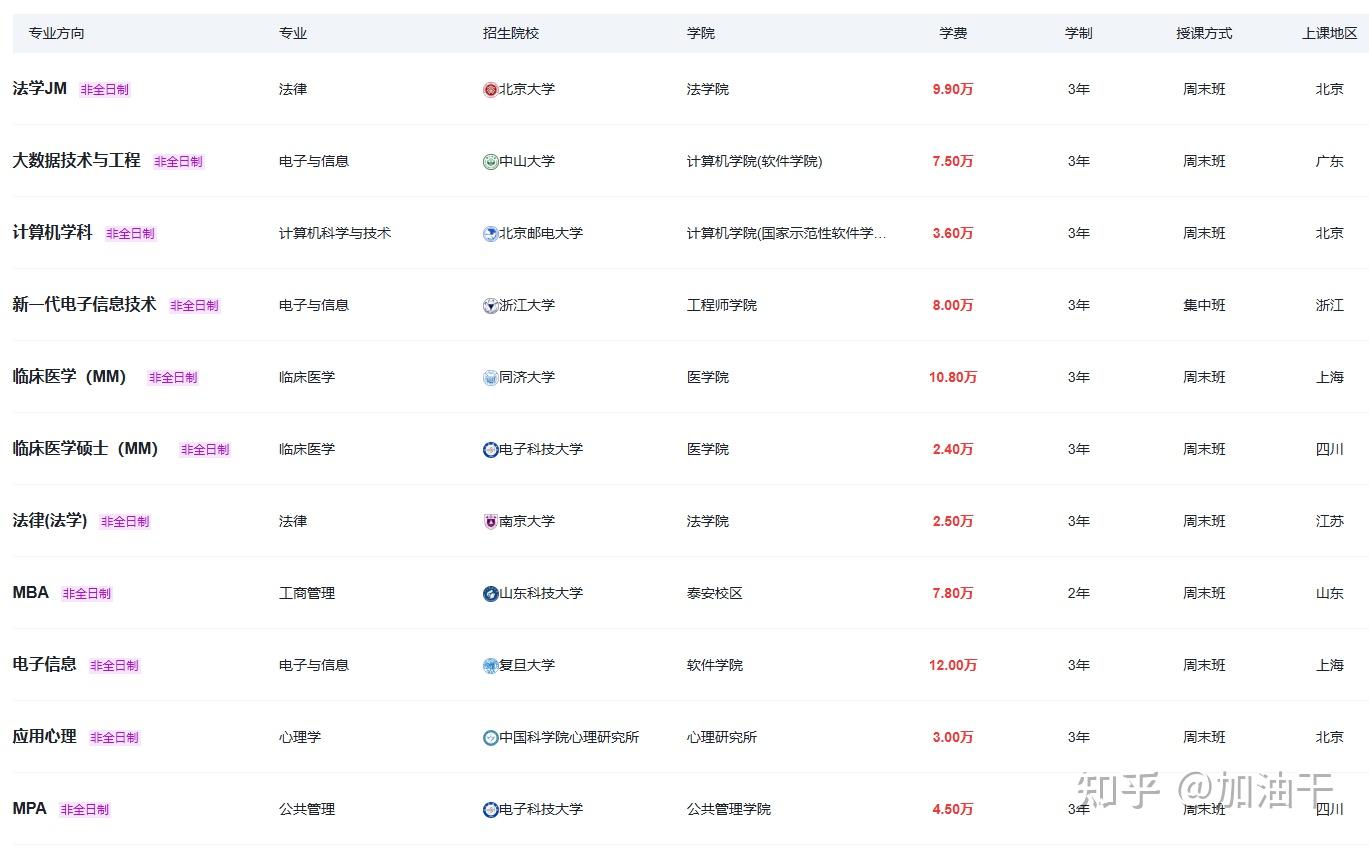
Task: Click the 北京大学 school logo icon
Action: pyautogui.click(x=490, y=90)
